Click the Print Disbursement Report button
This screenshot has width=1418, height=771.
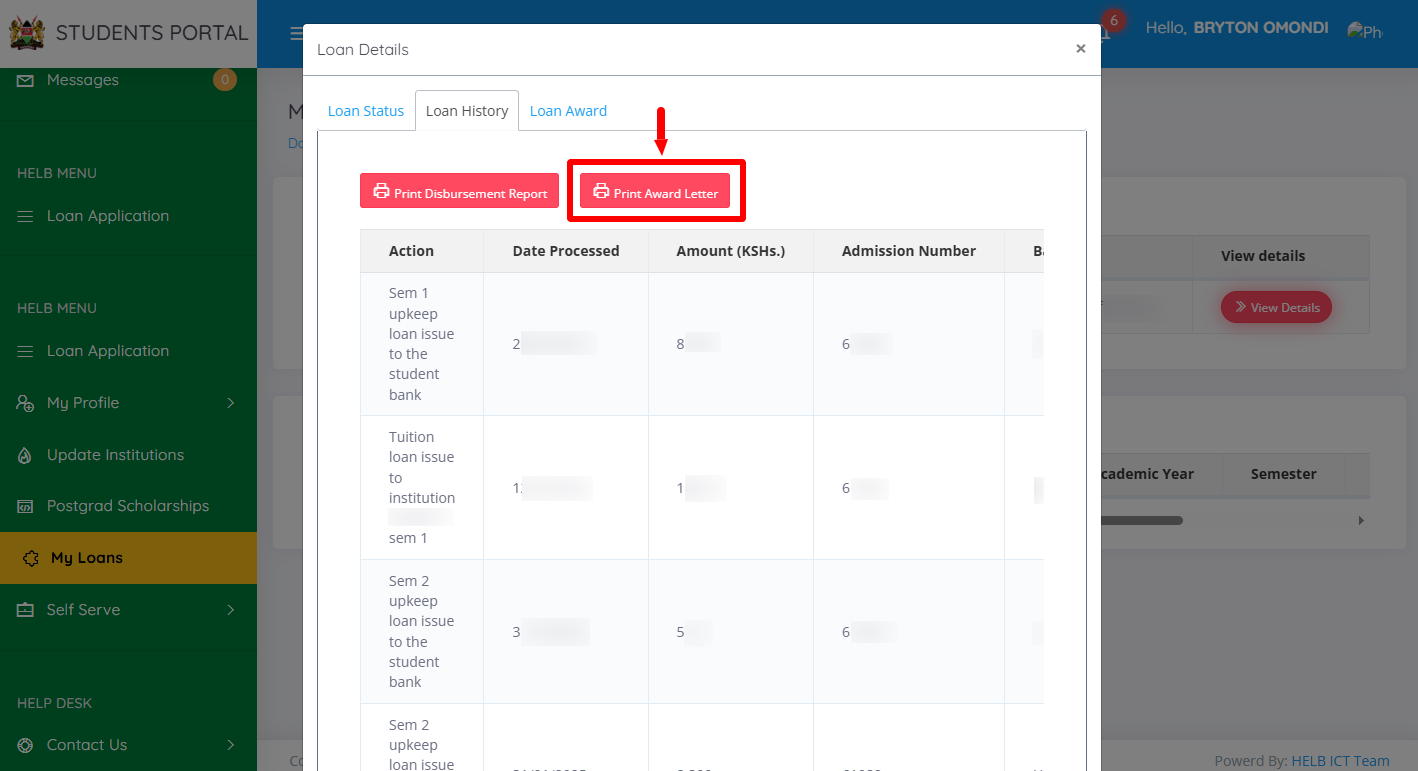pos(459,191)
